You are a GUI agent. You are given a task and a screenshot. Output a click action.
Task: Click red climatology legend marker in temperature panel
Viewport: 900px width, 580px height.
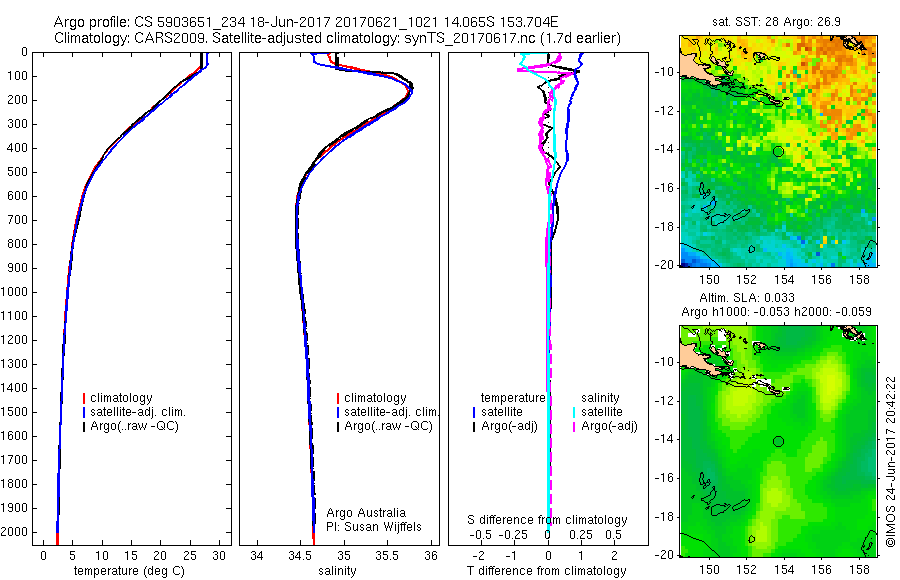tap(84, 398)
